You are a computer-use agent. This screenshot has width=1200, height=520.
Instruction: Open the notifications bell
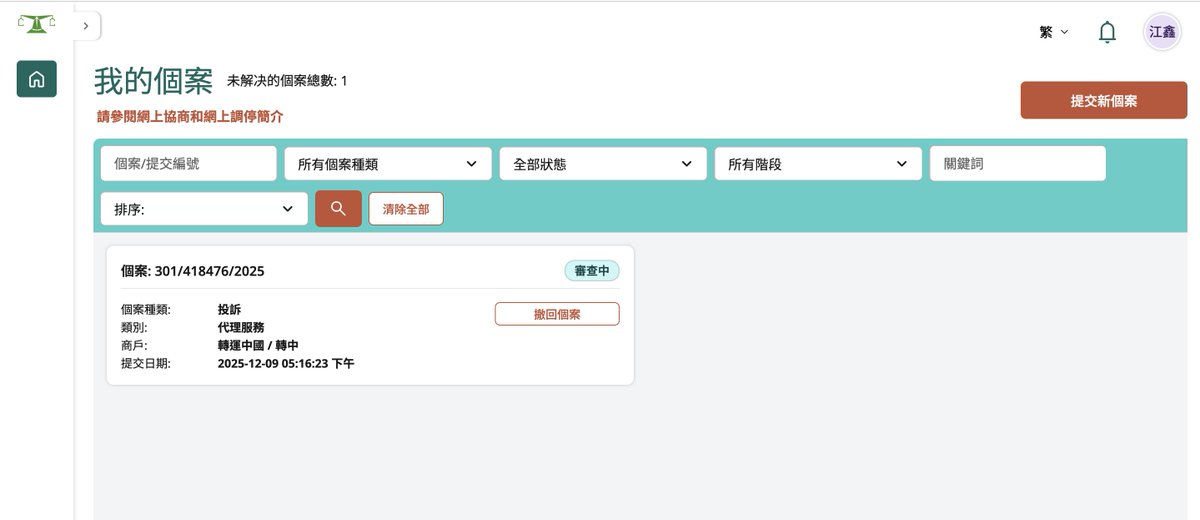(x=1107, y=32)
